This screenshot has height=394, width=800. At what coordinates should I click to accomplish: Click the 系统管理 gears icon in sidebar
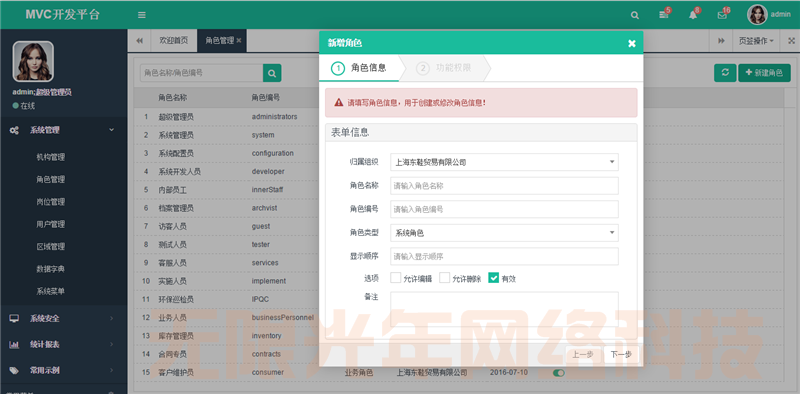[x=14, y=130]
